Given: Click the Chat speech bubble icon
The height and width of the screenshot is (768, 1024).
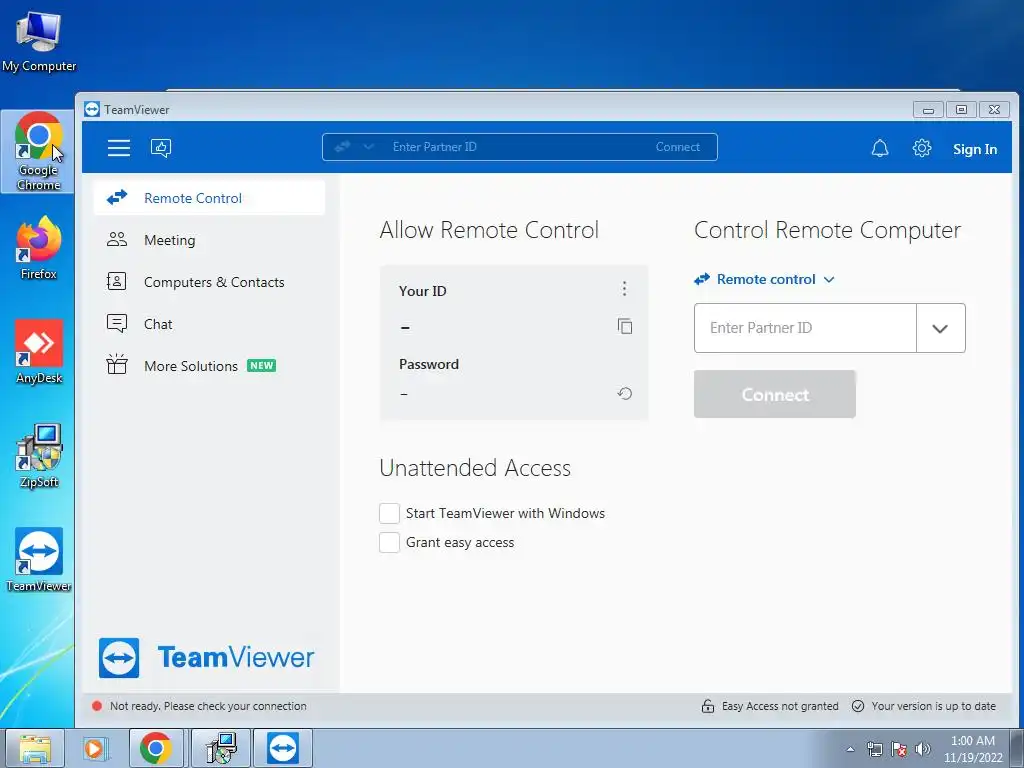Looking at the screenshot, I should tap(117, 323).
